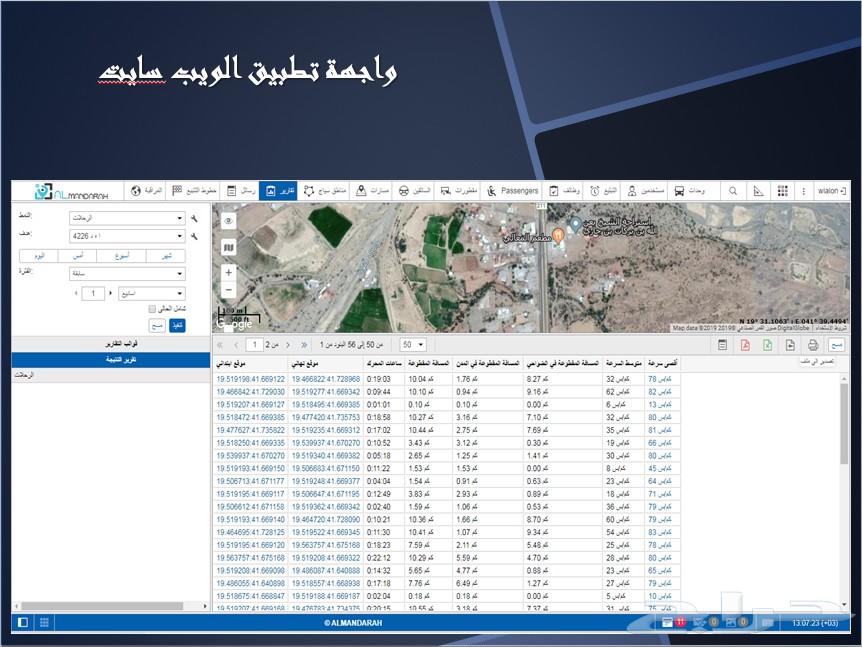Select the Today (اليوم) interval button
Image resolution: width=862 pixels, height=647 pixels.
pyautogui.click(x=38, y=256)
